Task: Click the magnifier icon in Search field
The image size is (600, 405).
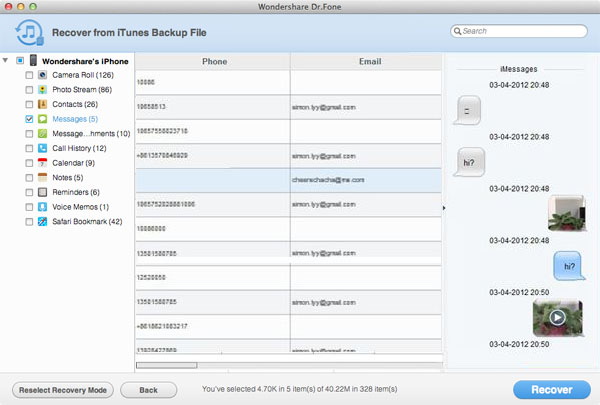Action: tap(457, 31)
